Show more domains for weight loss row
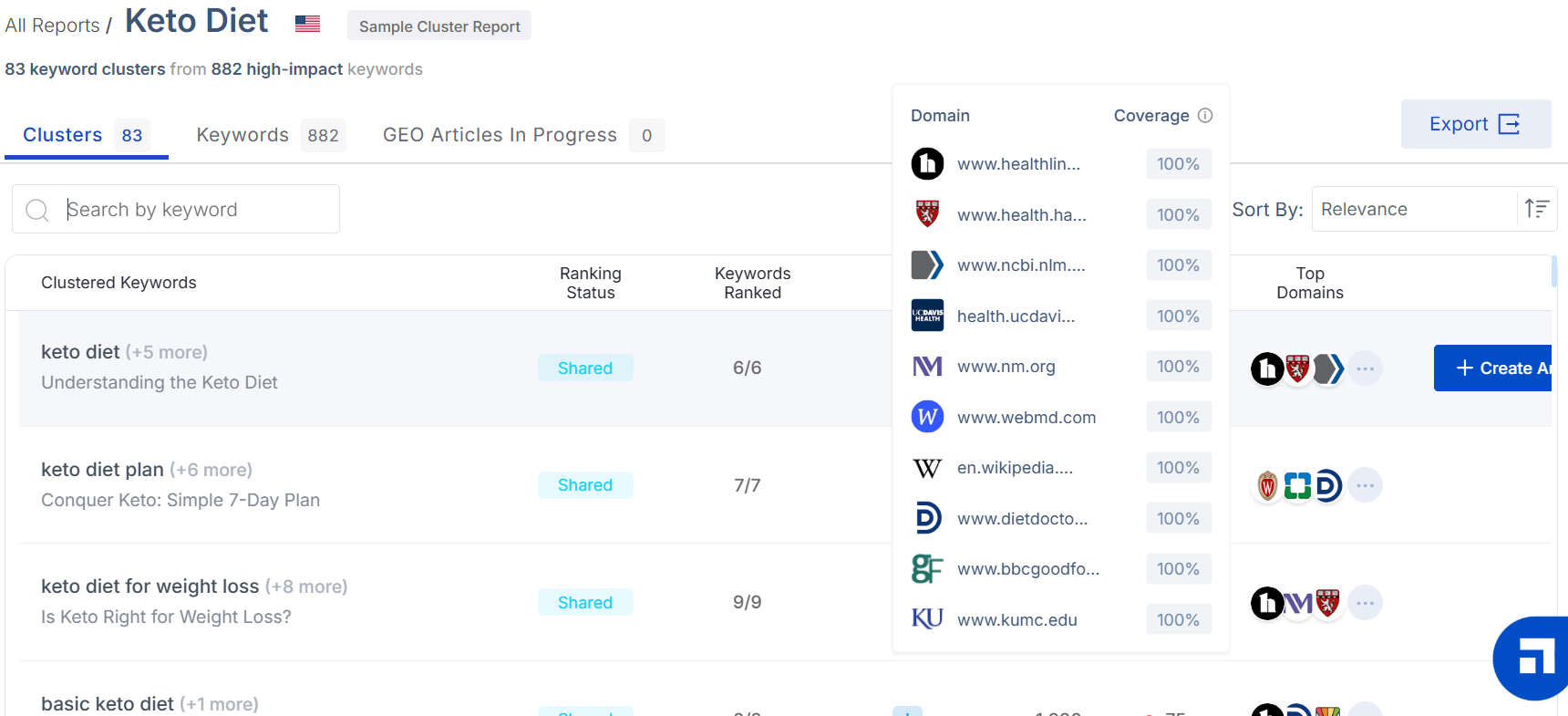This screenshot has height=716, width=1568. [x=1365, y=603]
